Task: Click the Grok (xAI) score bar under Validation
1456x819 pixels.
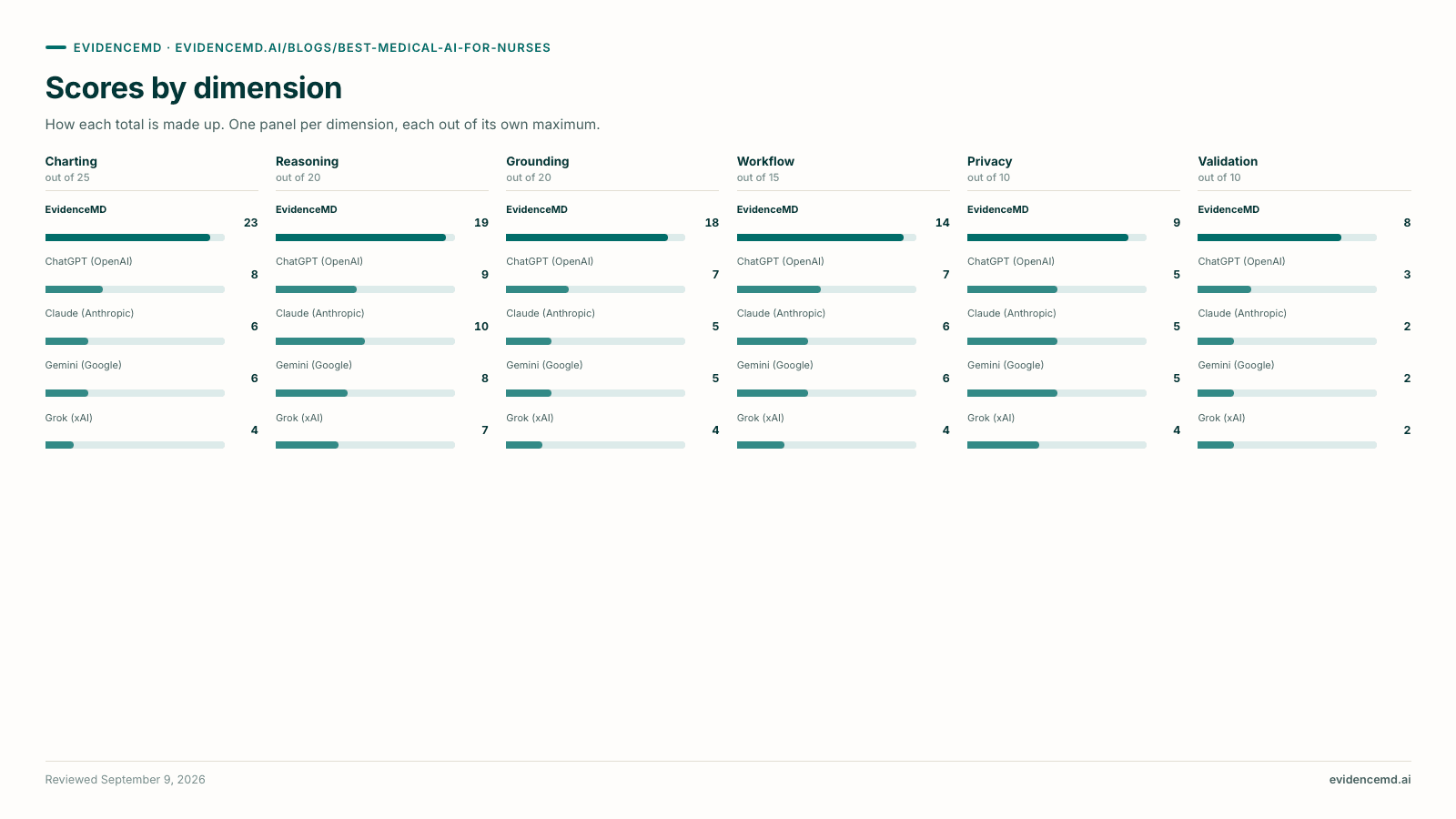Action: 1287,445
